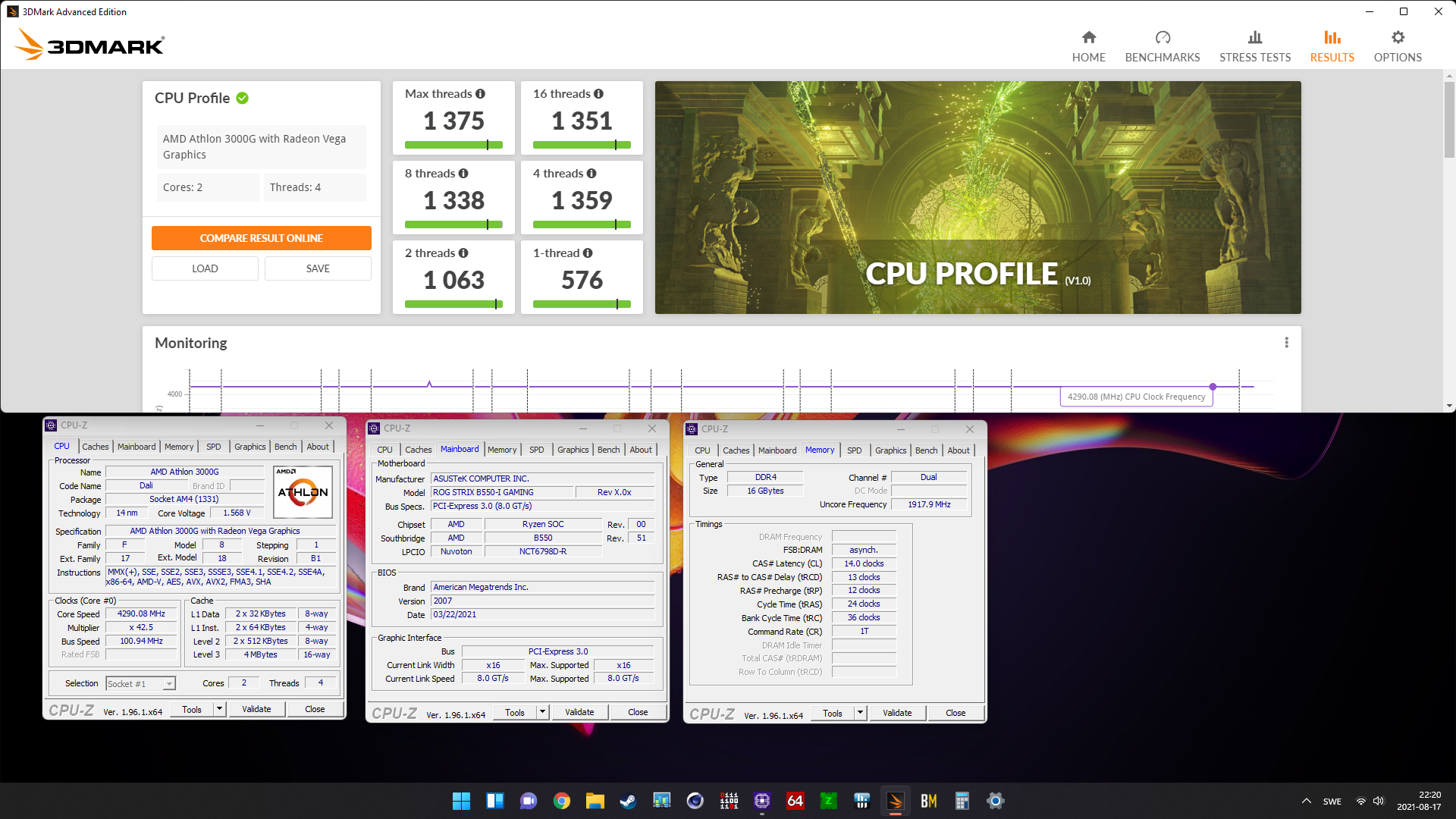The height and width of the screenshot is (819, 1456).
Task: Open the volume tray icon
Action: [x=1379, y=801]
